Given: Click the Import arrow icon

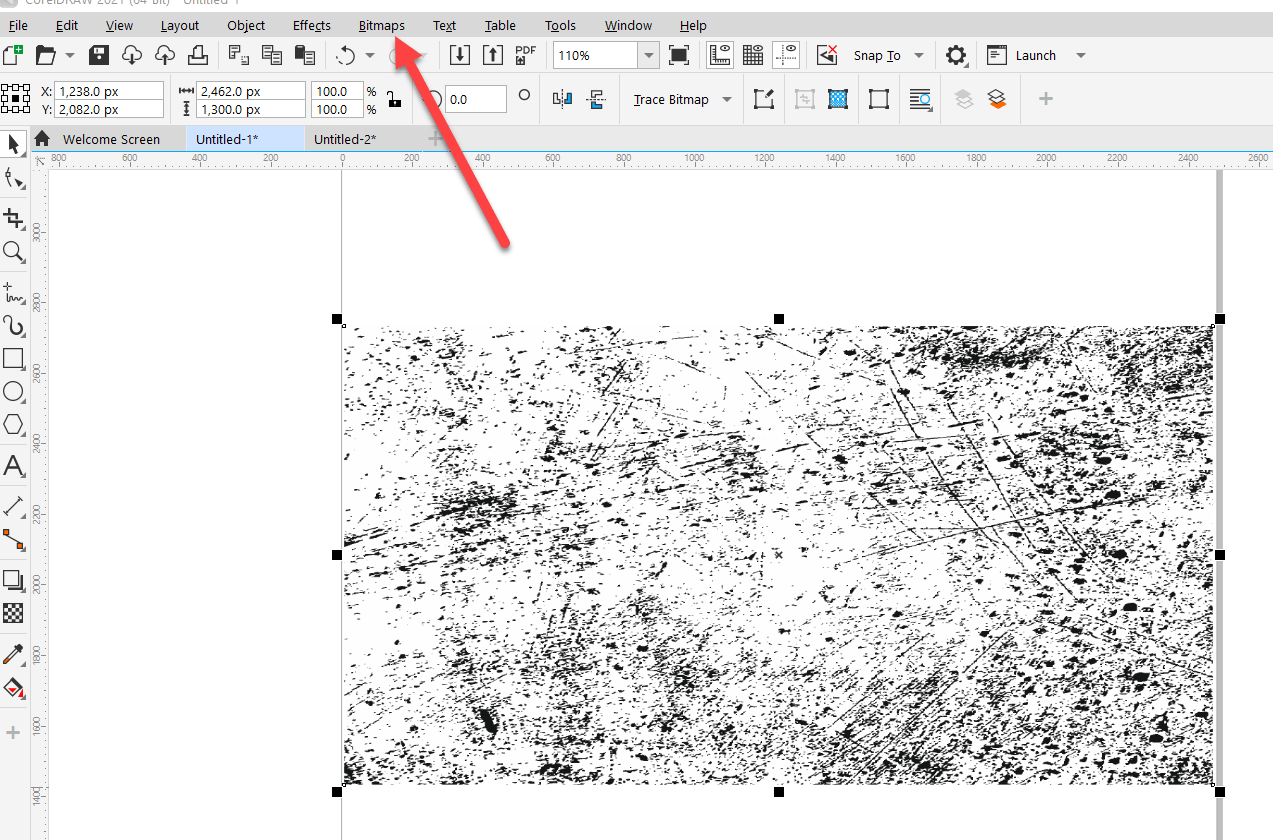Looking at the screenshot, I should click(x=459, y=55).
